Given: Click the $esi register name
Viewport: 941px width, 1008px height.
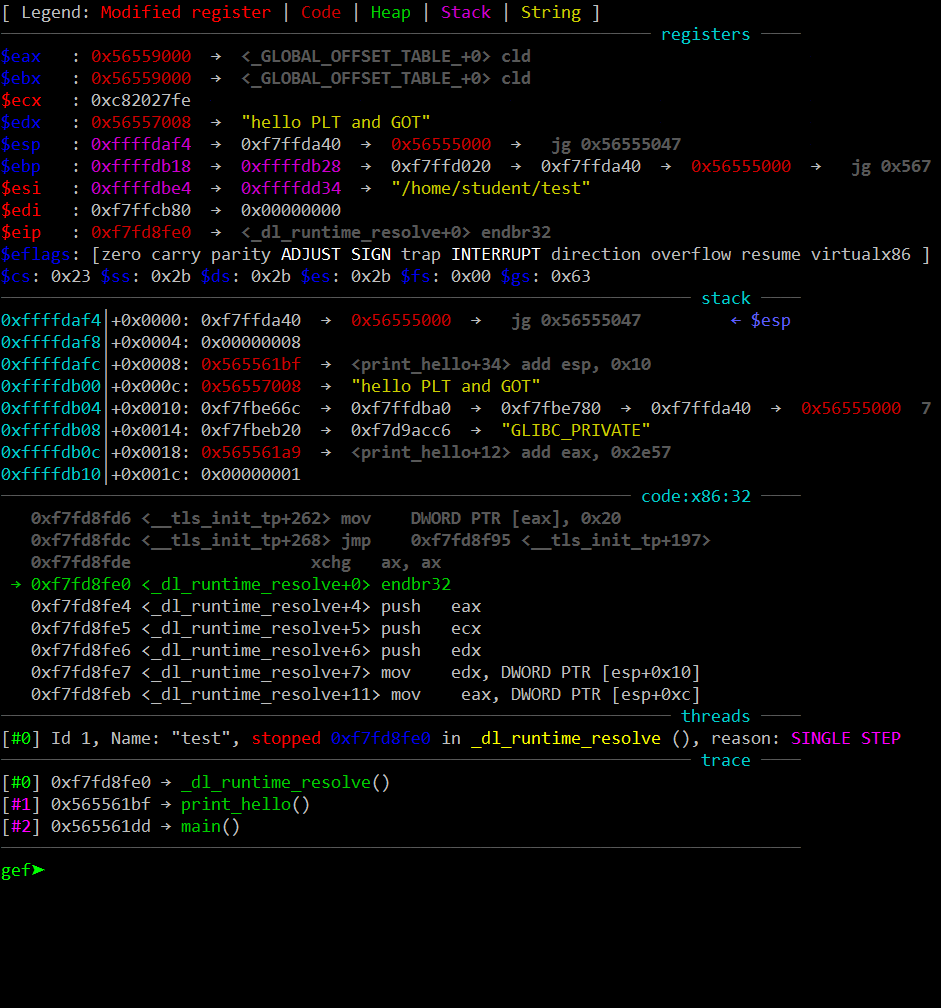Looking at the screenshot, I should pos(21,188).
